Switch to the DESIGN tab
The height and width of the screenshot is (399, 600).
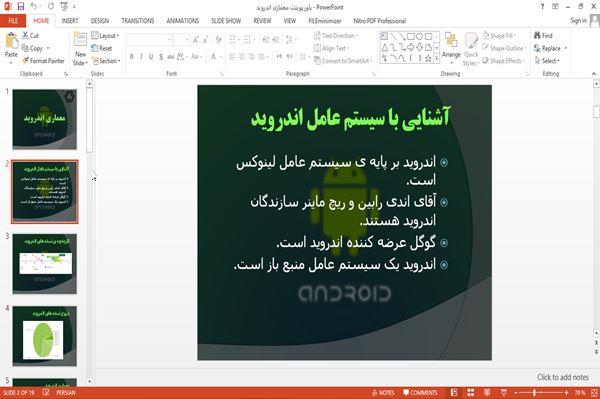click(100, 21)
